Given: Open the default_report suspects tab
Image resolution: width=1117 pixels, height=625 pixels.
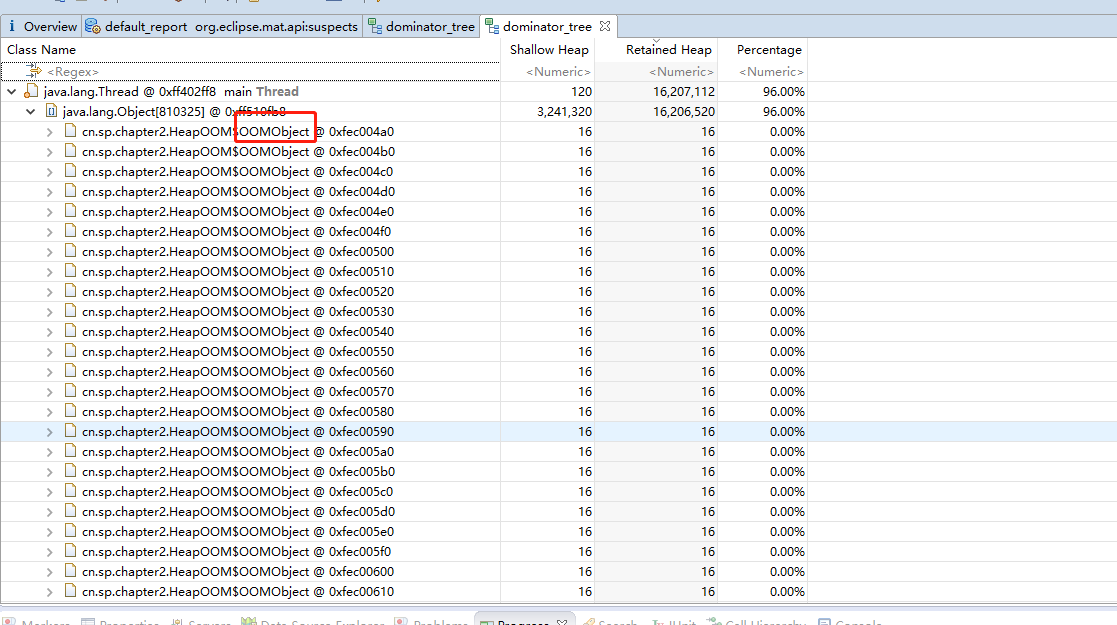Looking at the screenshot, I should click(x=222, y=26).
